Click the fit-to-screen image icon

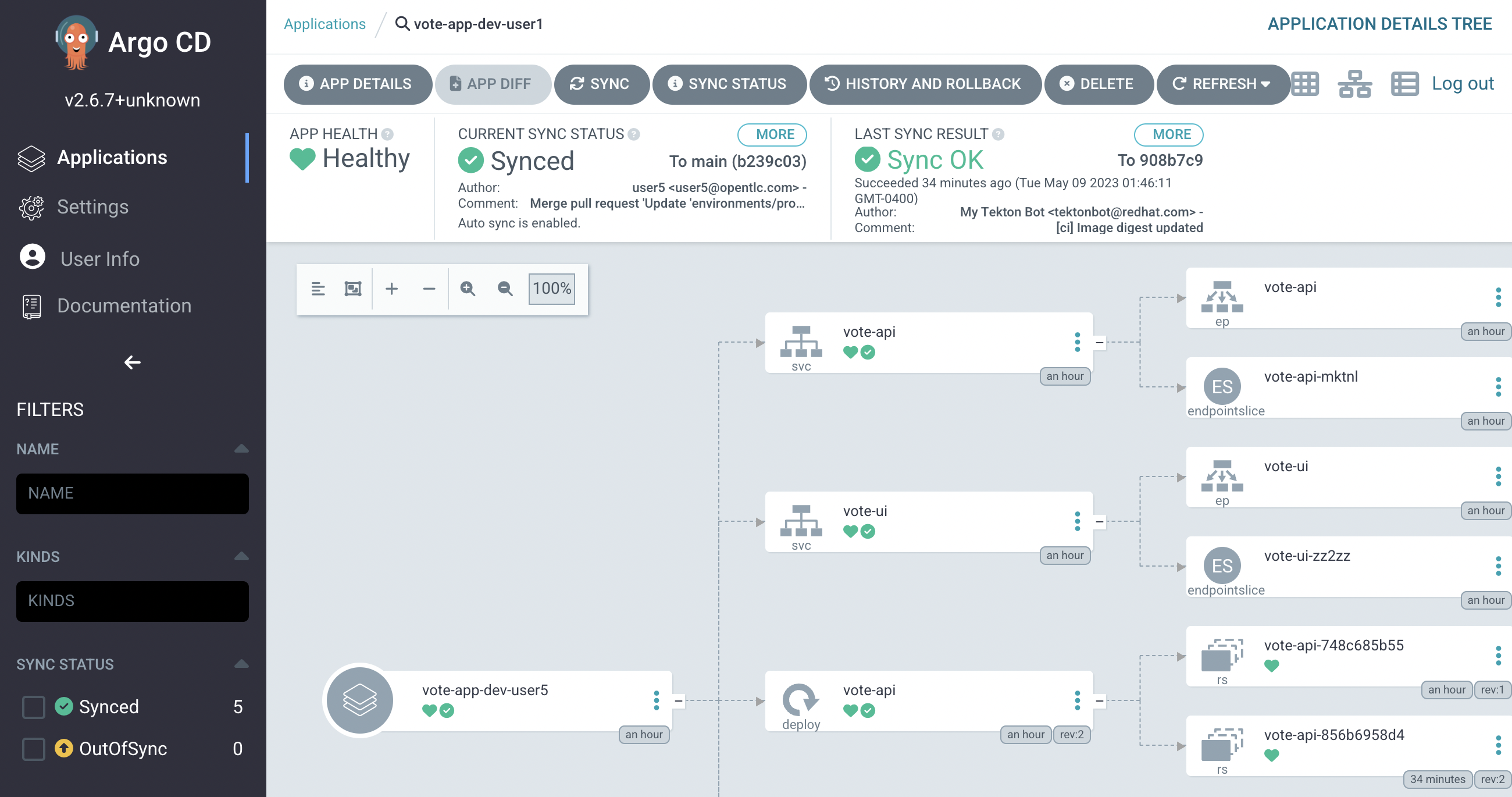click(x=353, y=289)
